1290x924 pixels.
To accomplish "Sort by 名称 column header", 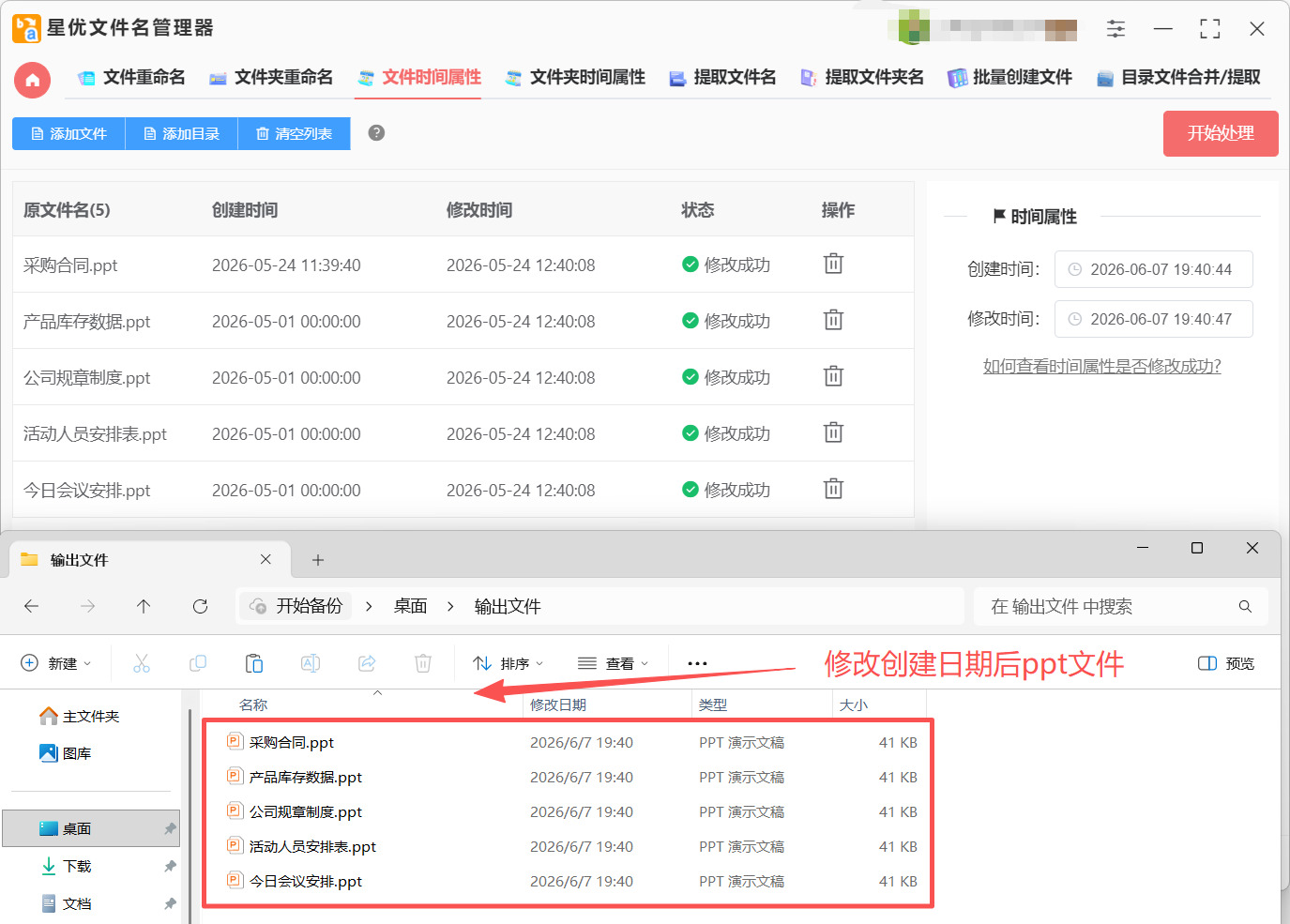I will [253, 704].
